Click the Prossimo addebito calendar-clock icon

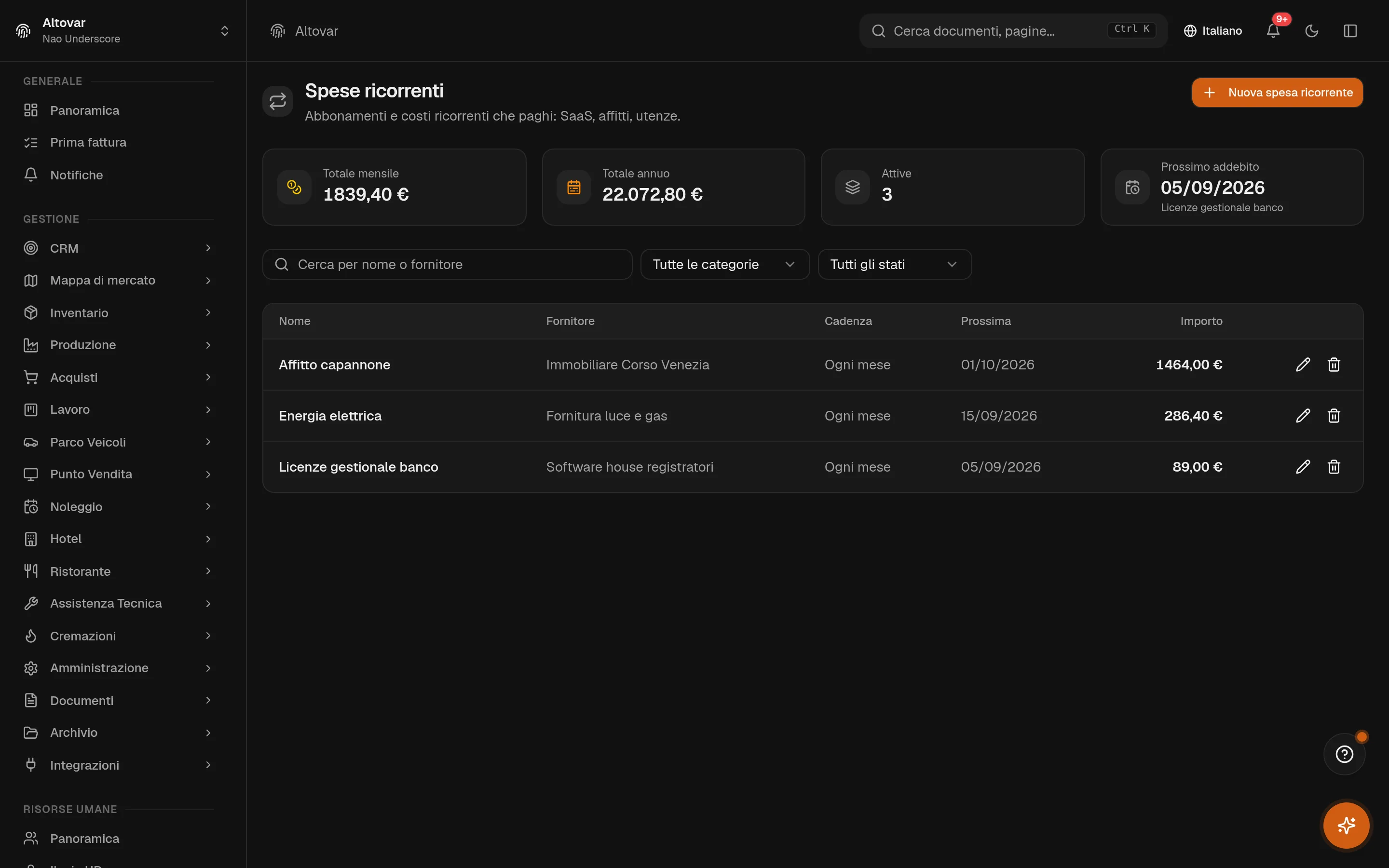tap(1132, 187)
